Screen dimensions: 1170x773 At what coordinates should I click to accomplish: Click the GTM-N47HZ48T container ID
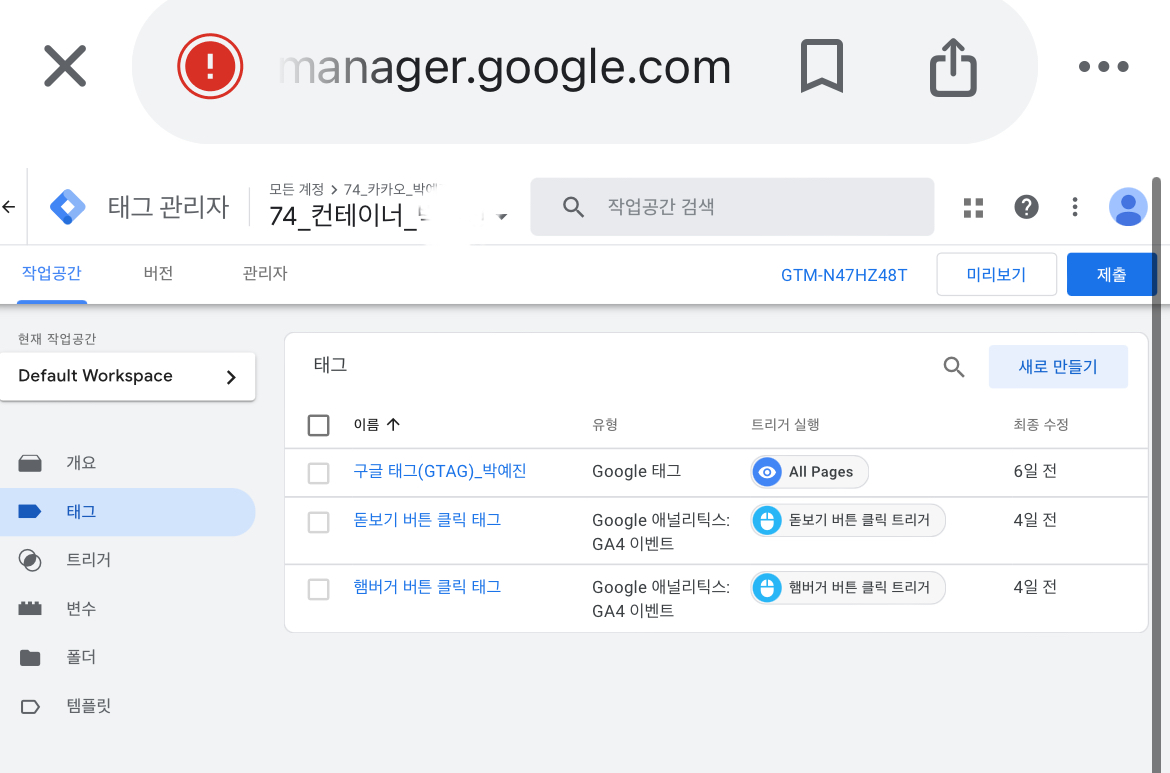pyautogui.click(x=844, y=275)
